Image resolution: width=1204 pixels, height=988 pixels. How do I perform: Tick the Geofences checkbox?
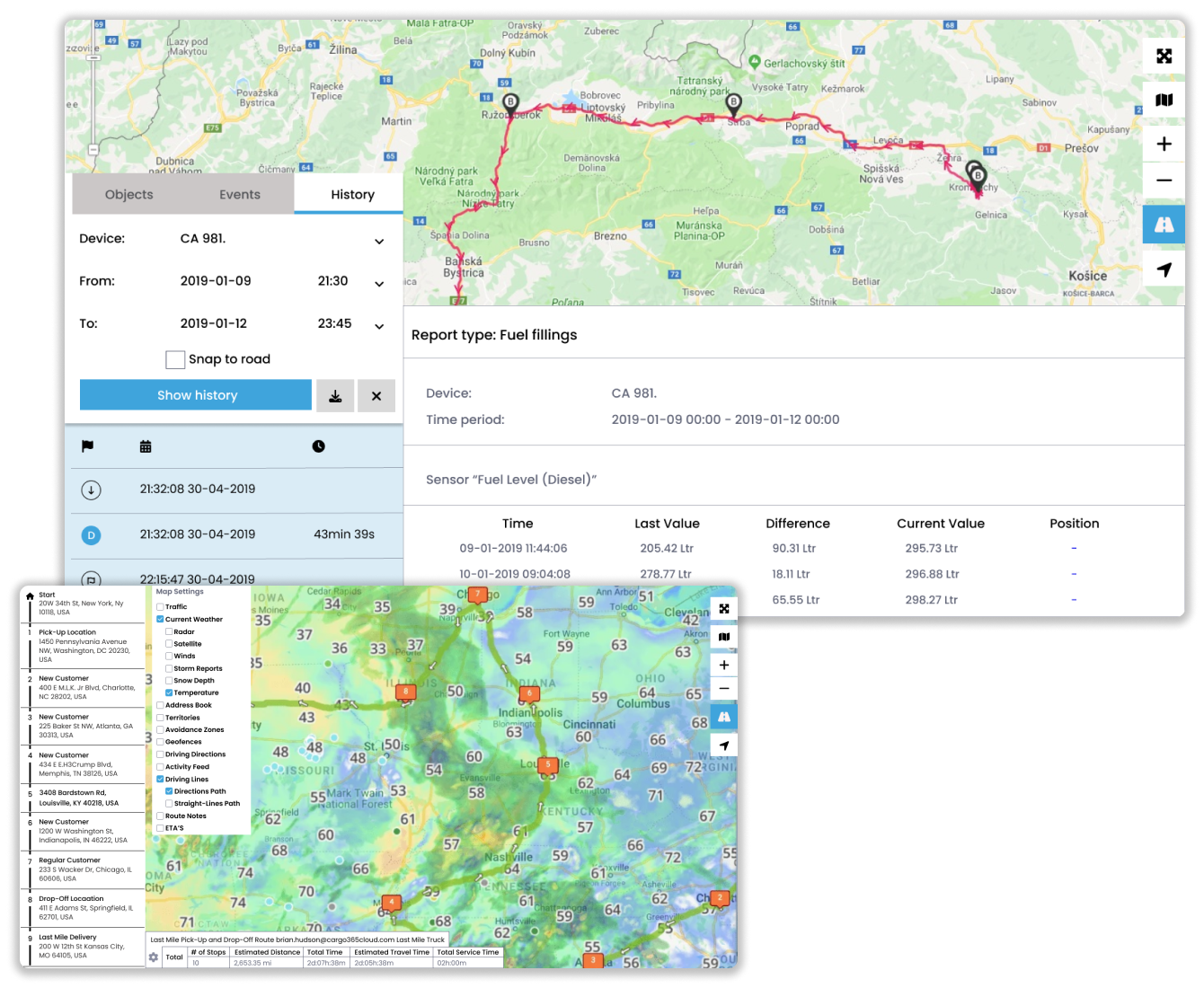click(x=160, y=742)
